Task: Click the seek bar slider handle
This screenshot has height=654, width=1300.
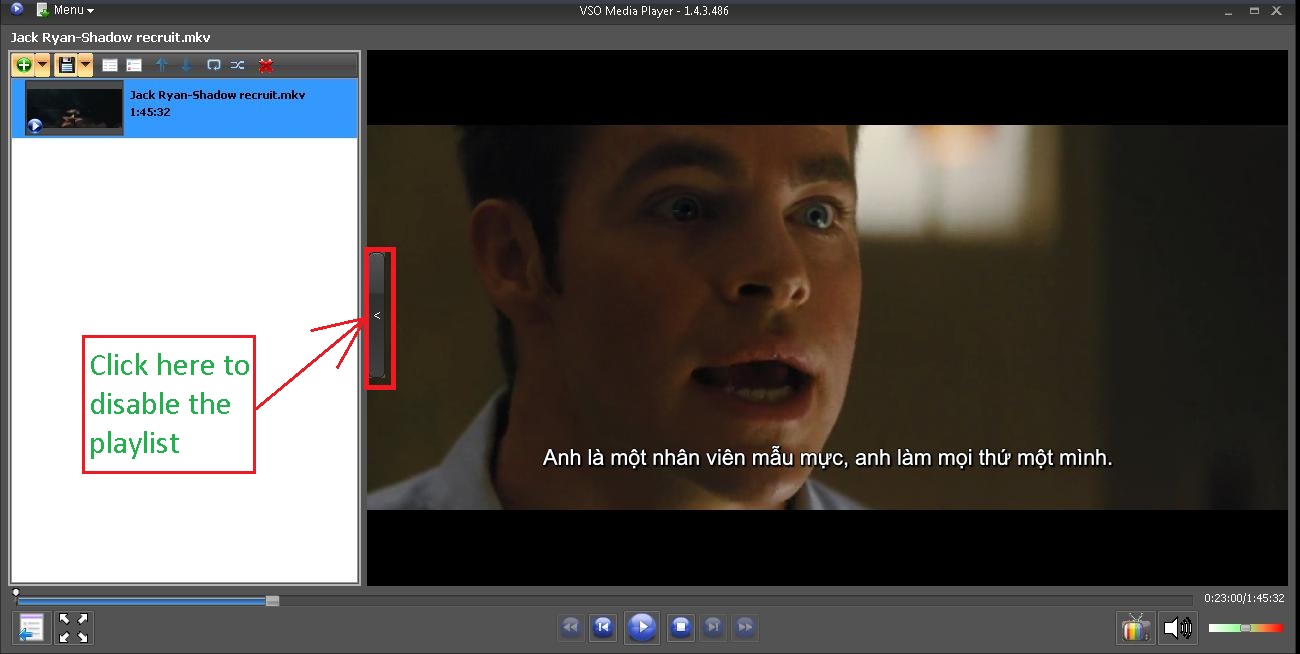Action: (272, 600)
